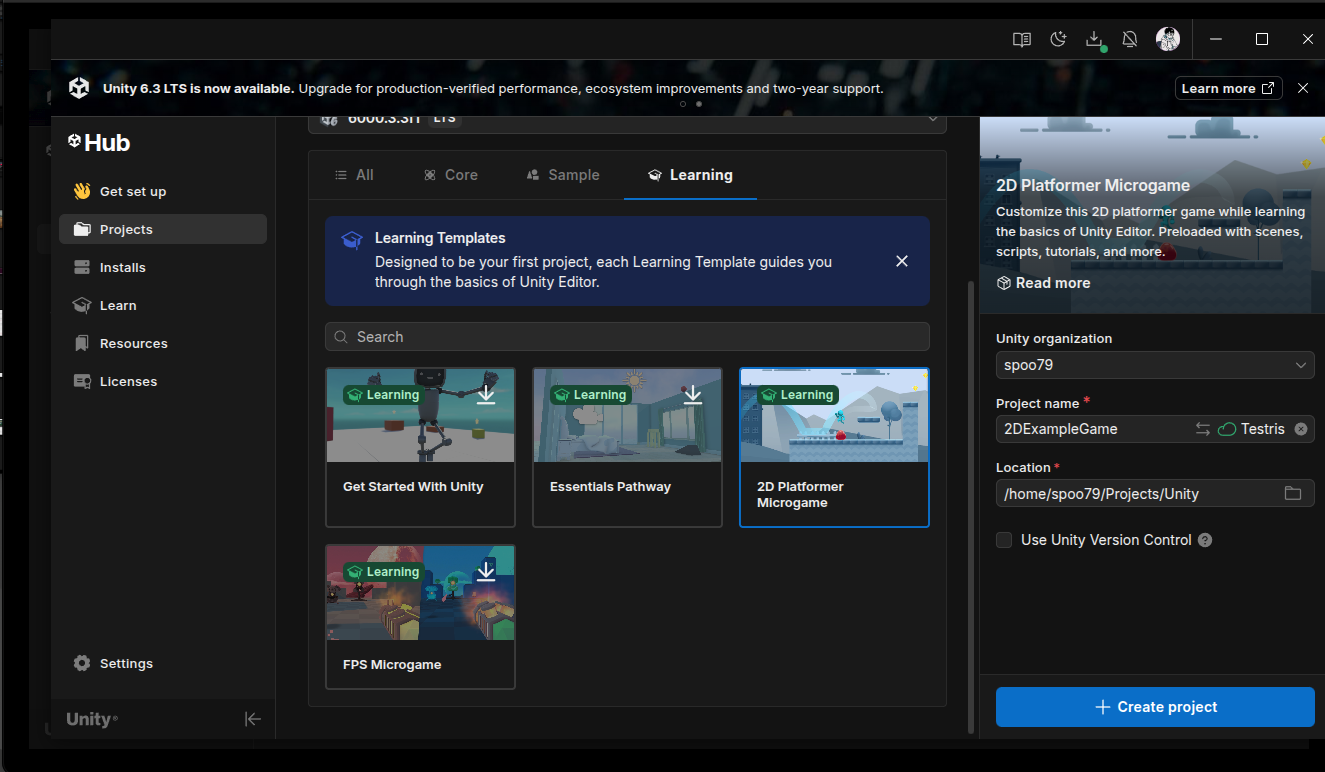
Task: Select the Essentials Pathway card
Action: pyautogui.click(x=627, y=447)
